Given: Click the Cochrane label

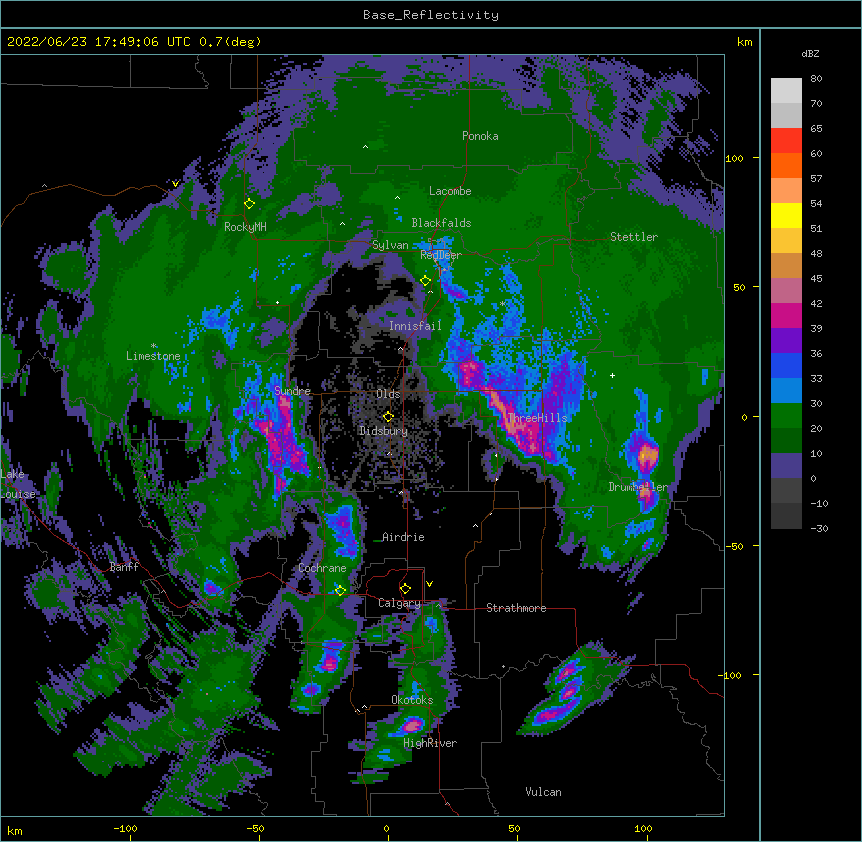Looking at the screenshot, I should (322, 568).
